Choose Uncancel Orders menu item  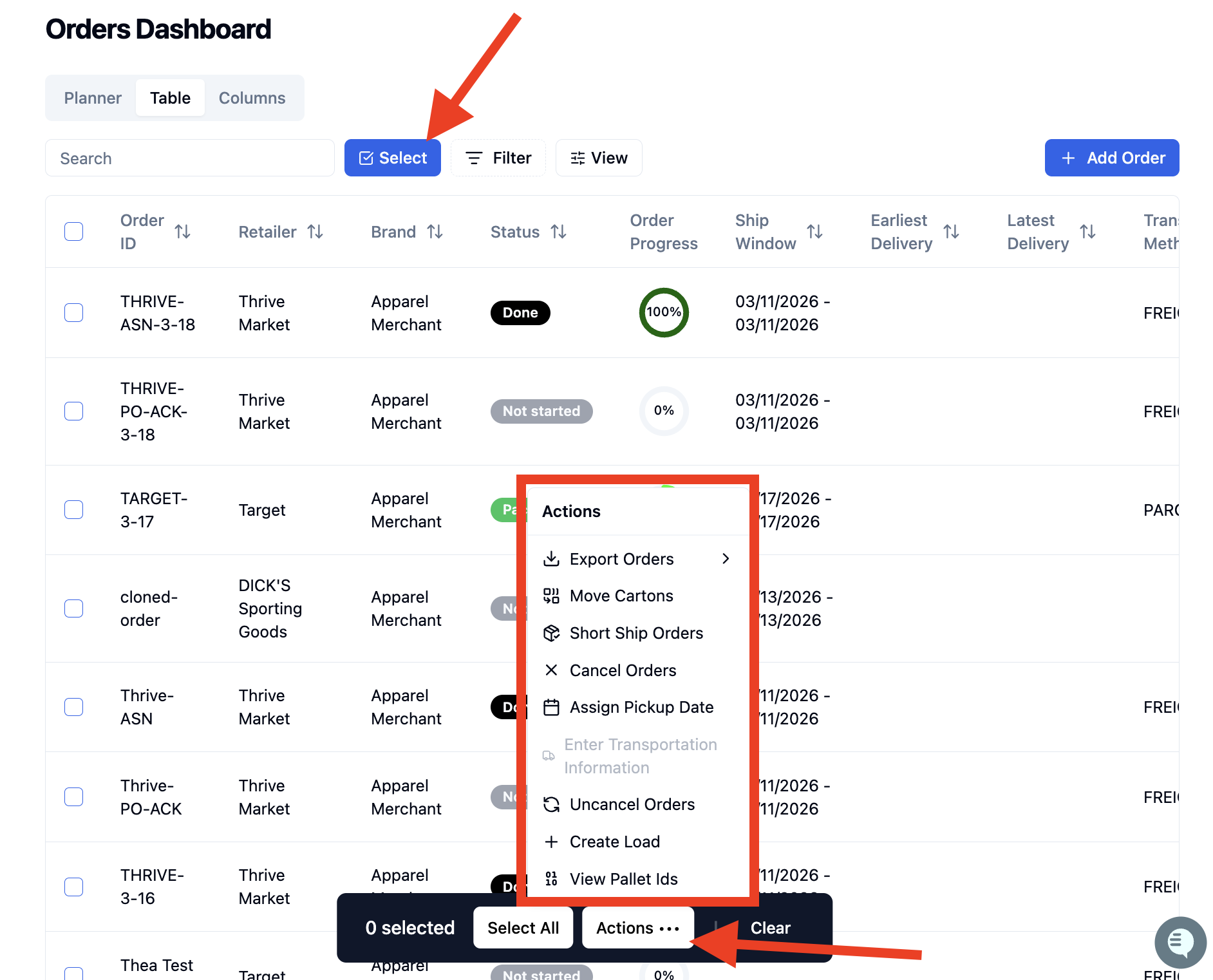637,804
